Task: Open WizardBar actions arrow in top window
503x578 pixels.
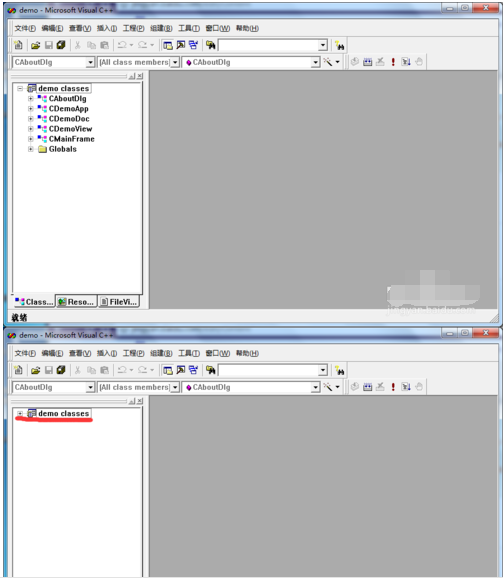Action: (x=338, y=62)
